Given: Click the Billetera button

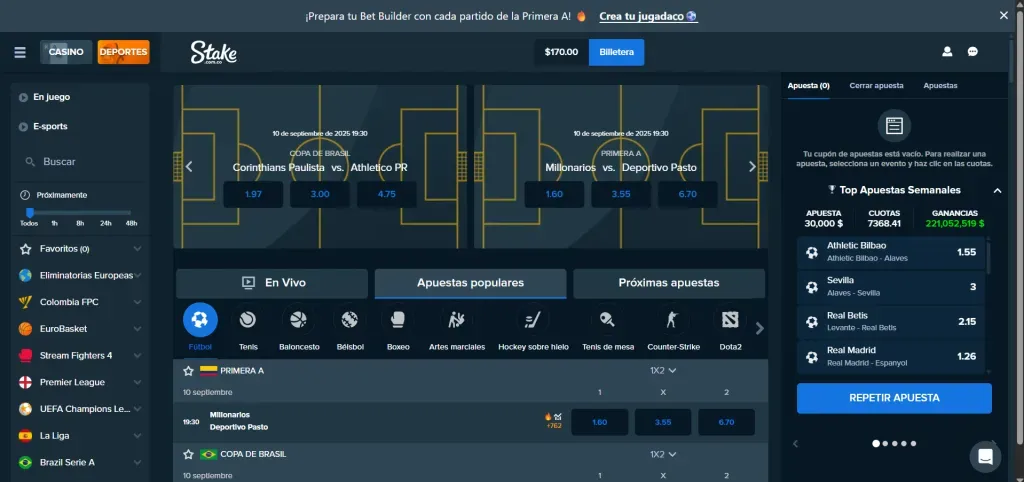Looking at the screenshot, I should point(616,52).
